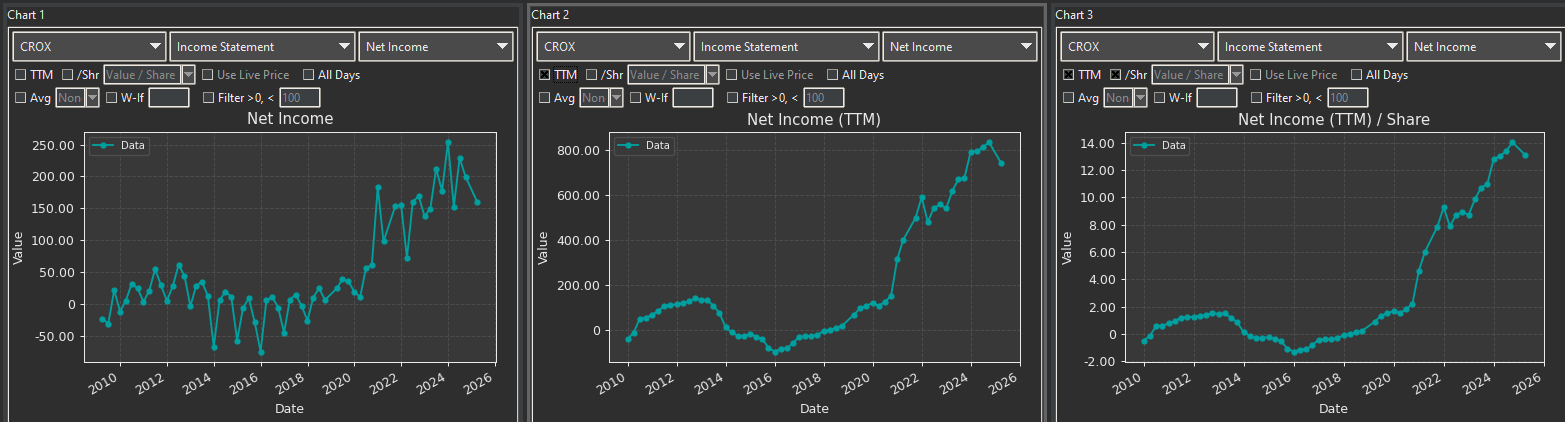1565x422 pixels.
Task: Click the Net Income chart title in Chart 1
Action: point(290,119)
